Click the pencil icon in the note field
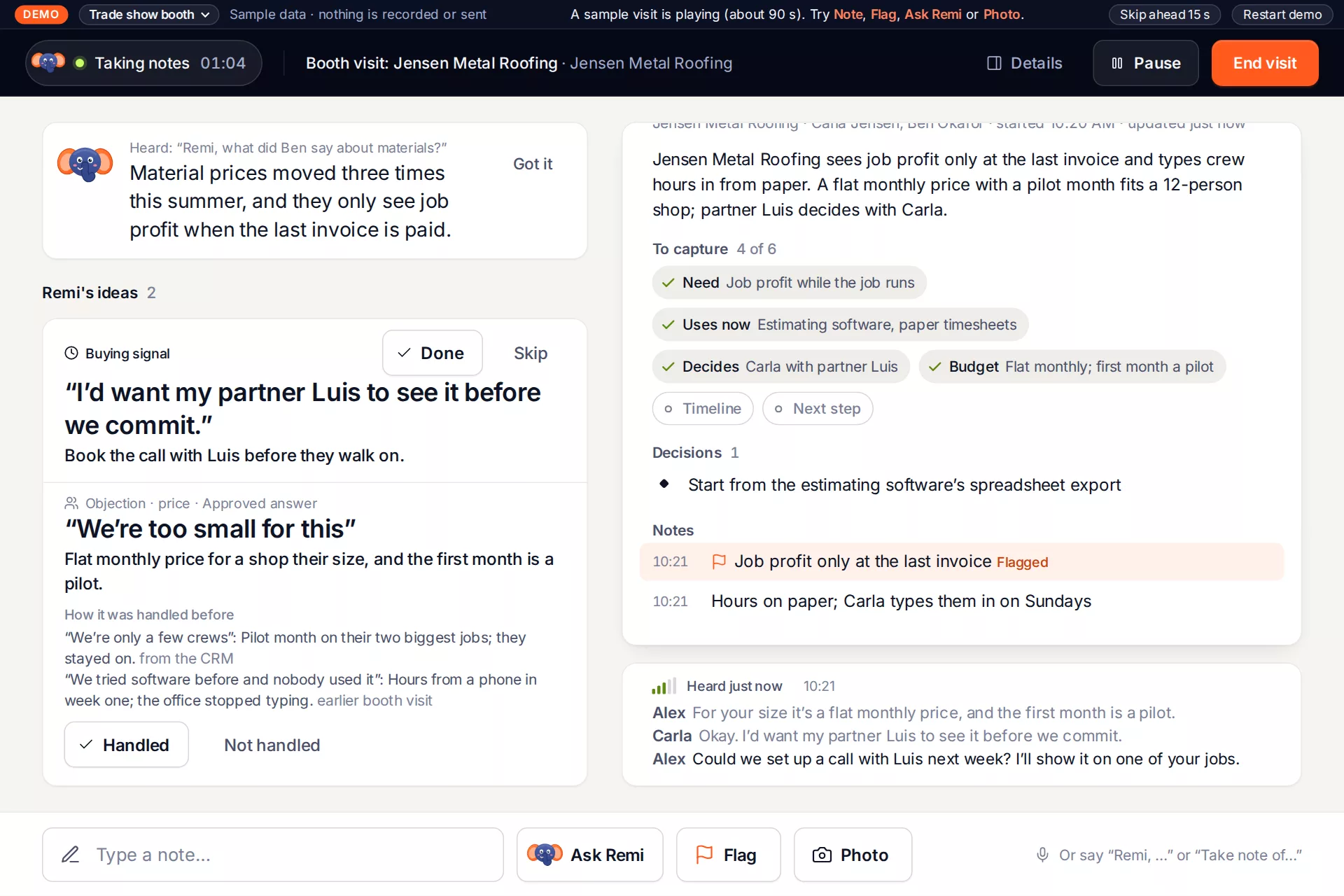This screenshot has height=896, width=1344. point(71,855)
